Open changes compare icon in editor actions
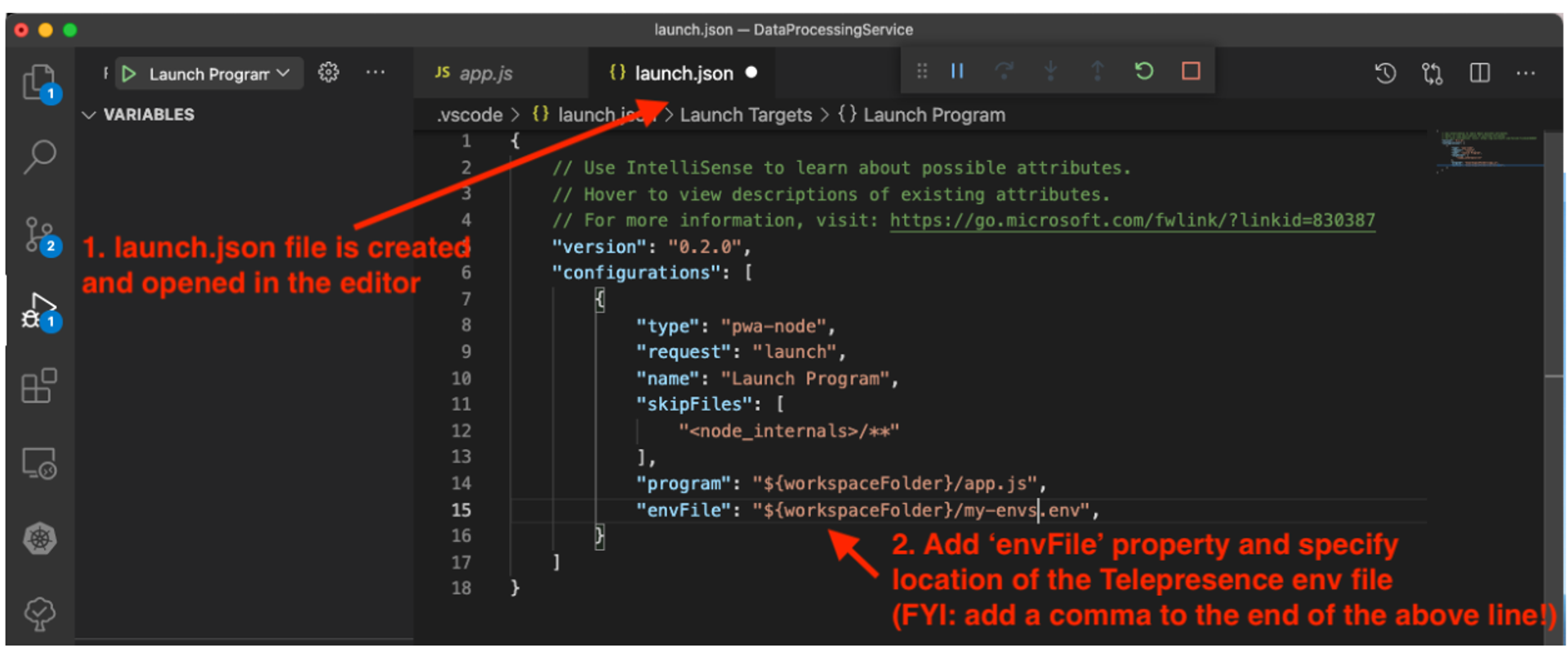 [1432, 73]
